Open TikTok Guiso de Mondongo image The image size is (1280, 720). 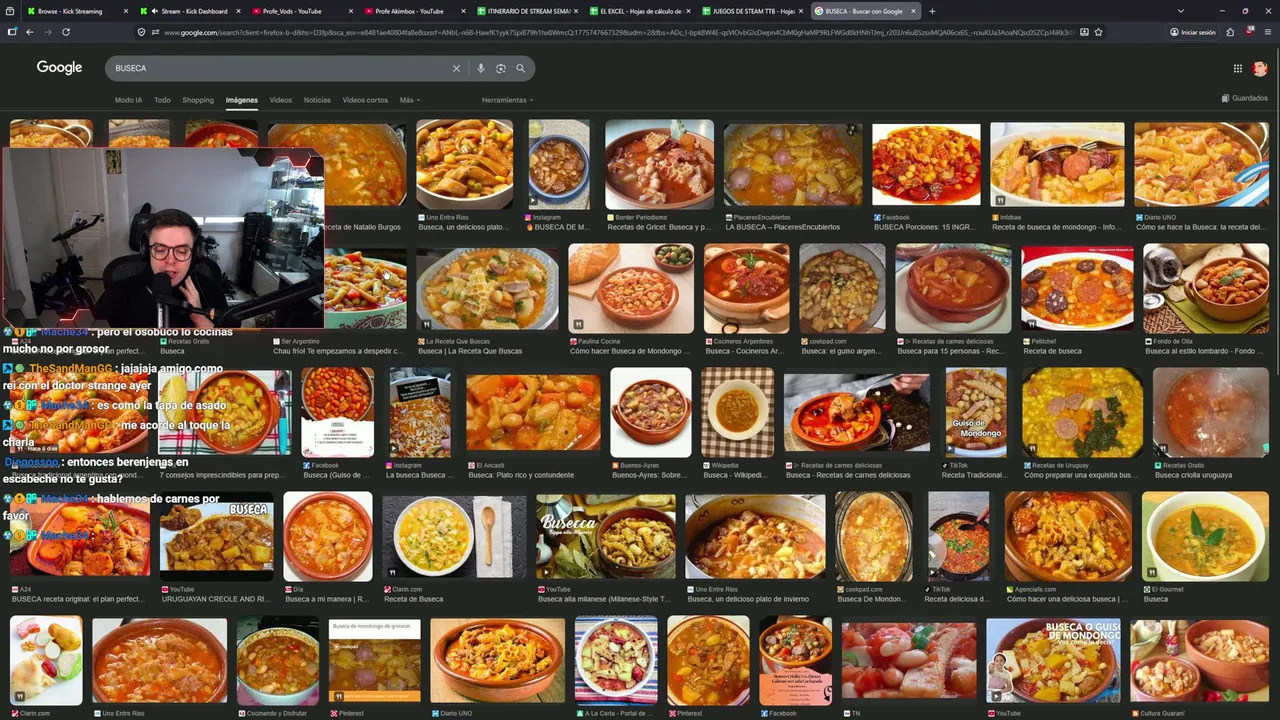click(x=976, y=412)
